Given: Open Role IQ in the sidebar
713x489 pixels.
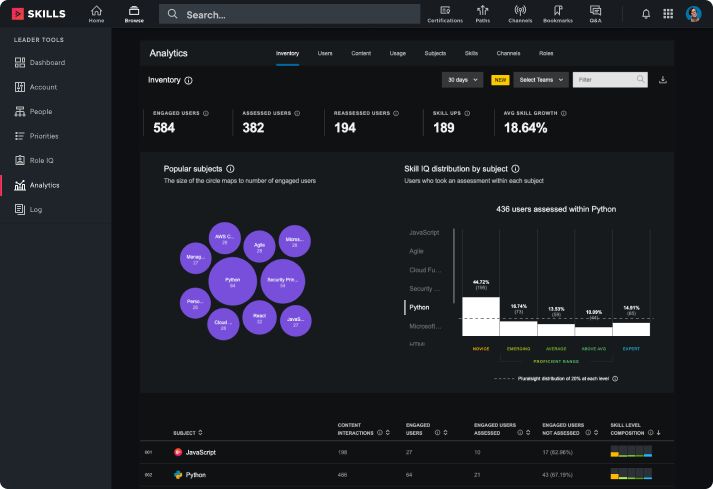Looking at the screenshot, I should pyautogui.click(x=41, y=160).
